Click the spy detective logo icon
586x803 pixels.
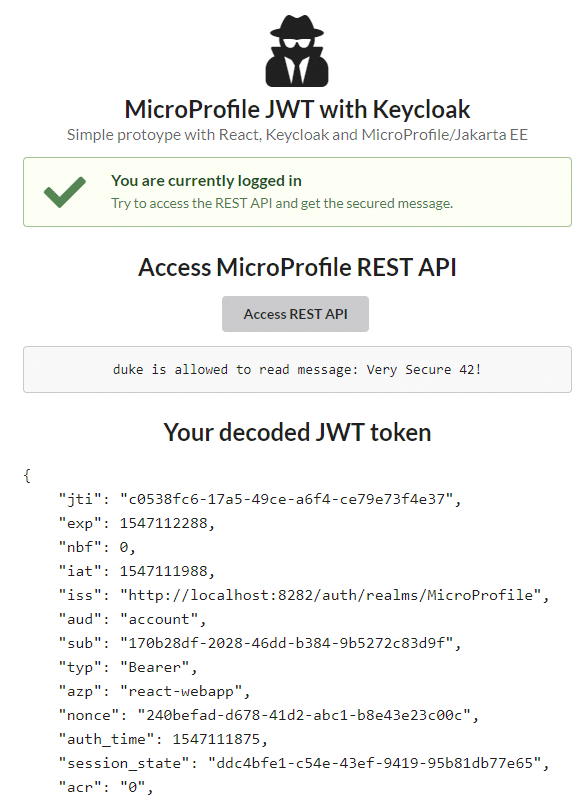[297, 51]
